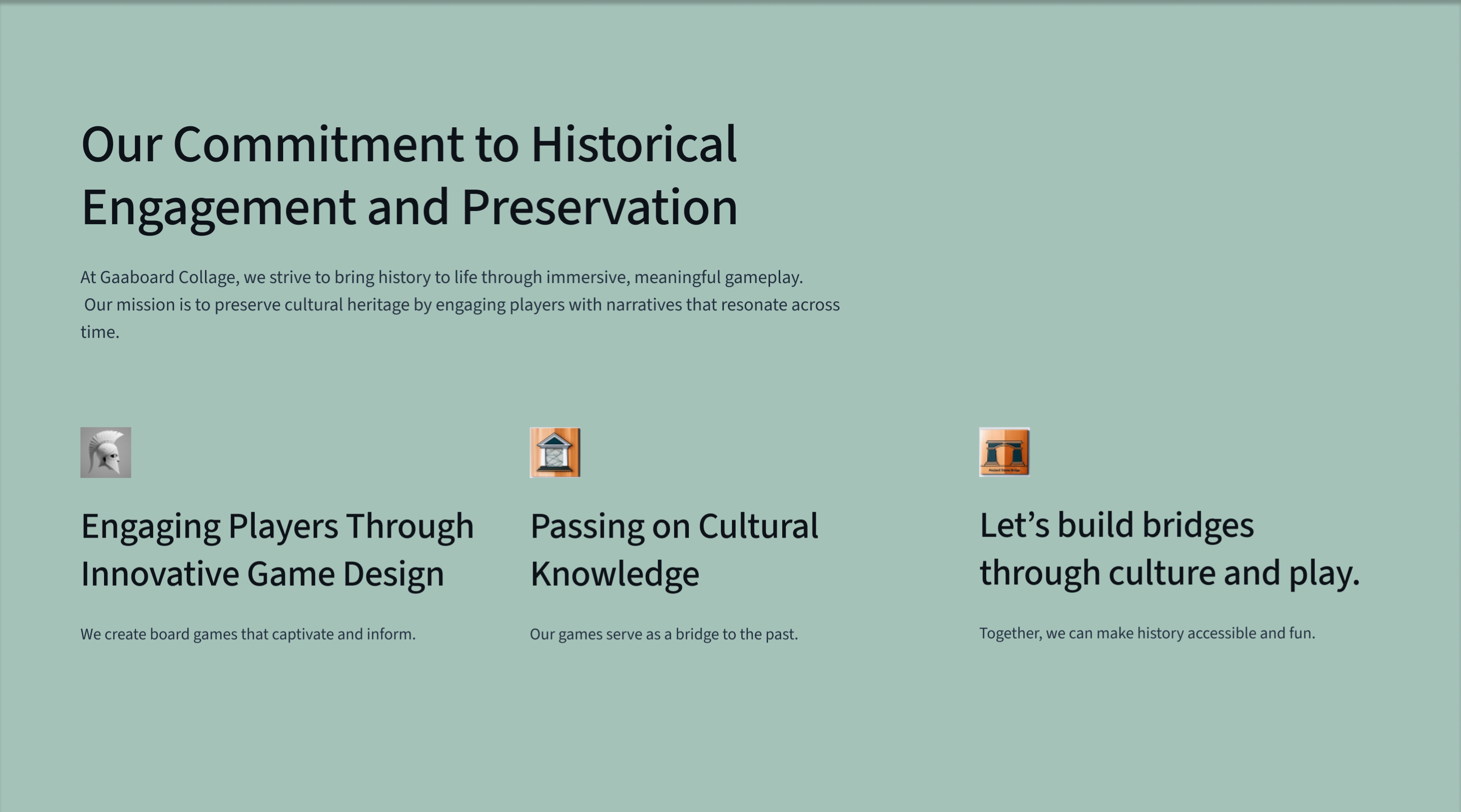Click the sentence starting 'At Gaaboard Collage'
1461x812 pixels.
point(441,277)
